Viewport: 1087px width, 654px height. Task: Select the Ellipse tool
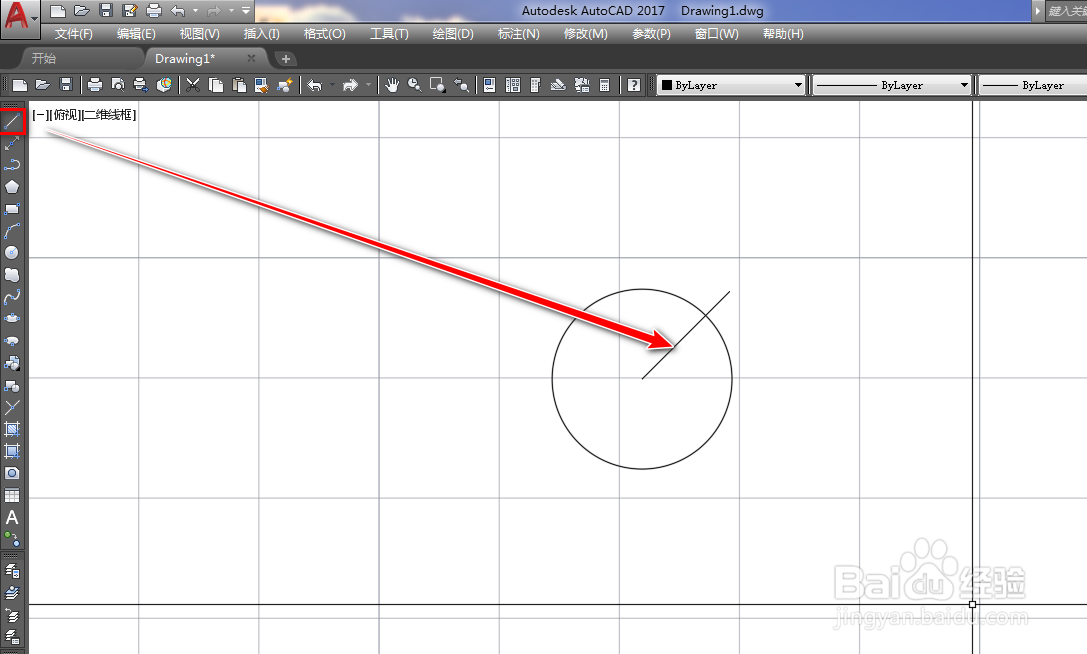pos(12,318)
